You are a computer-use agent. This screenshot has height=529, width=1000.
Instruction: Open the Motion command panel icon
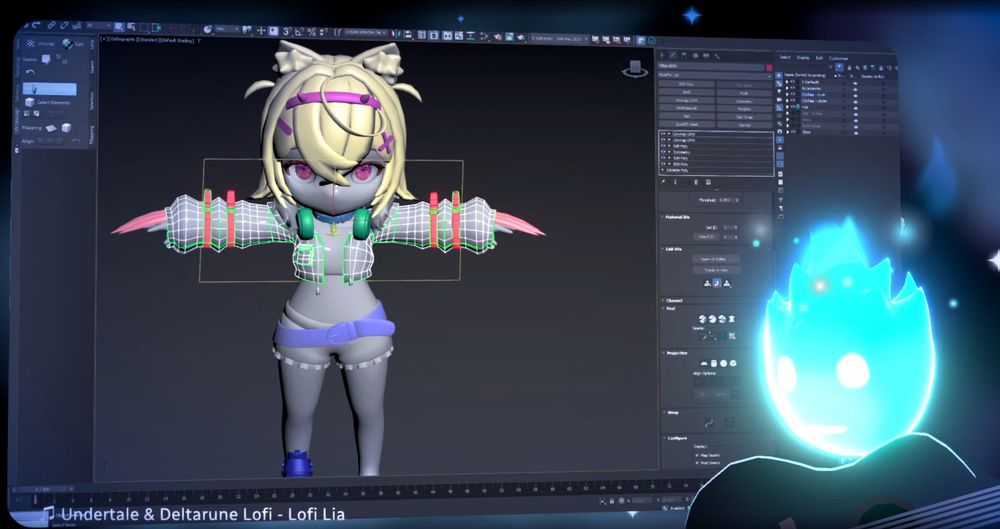click(695, 56)
